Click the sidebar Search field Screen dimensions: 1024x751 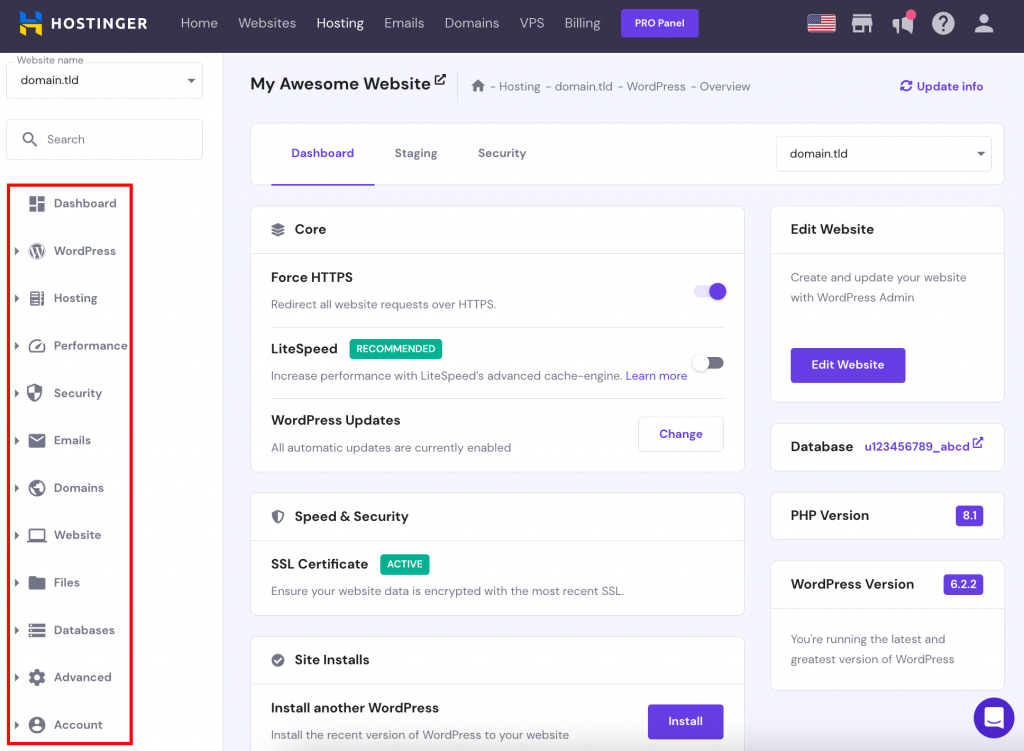[104, 140]
